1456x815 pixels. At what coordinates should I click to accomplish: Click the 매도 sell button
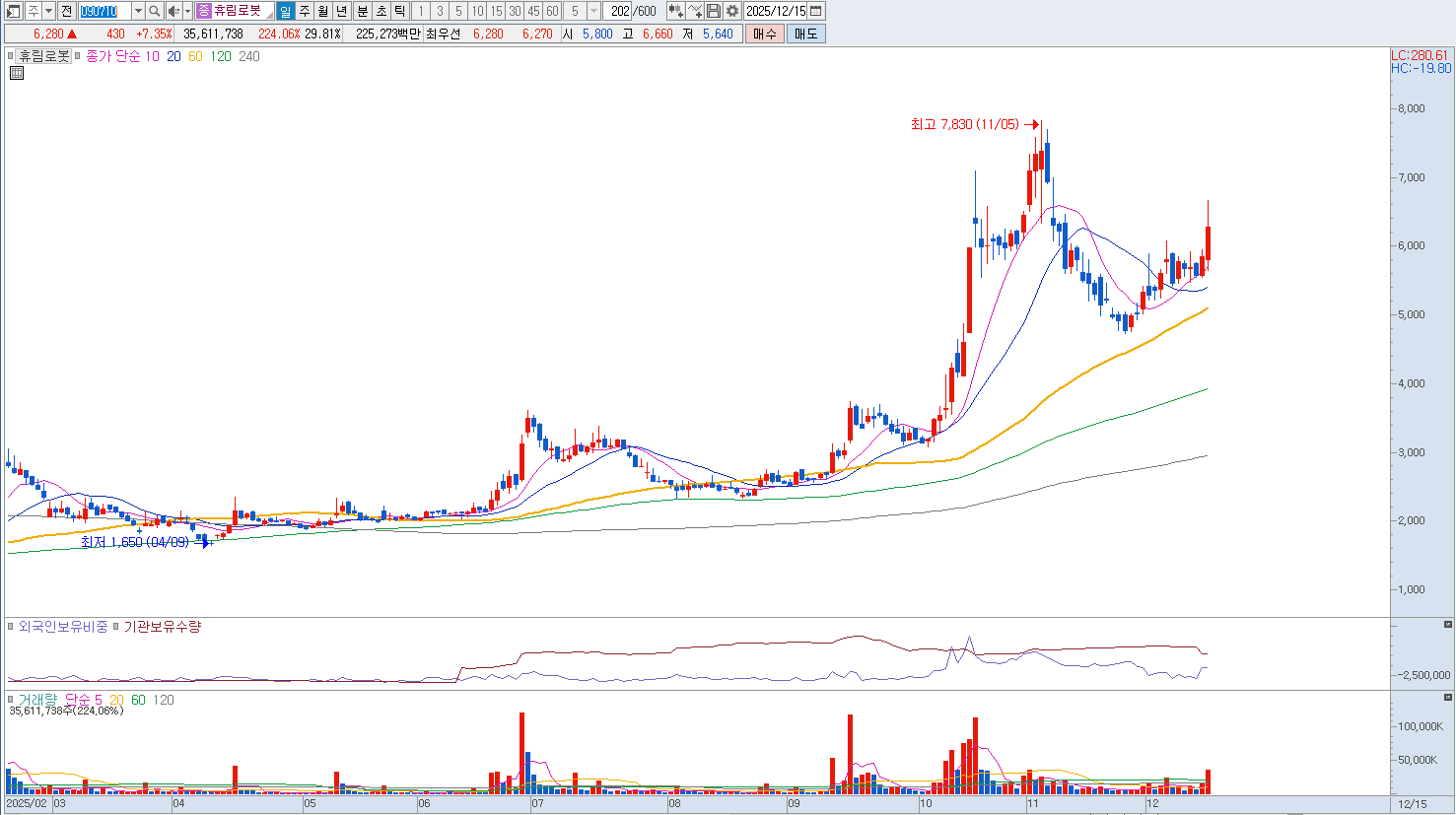(x=805, y=34)
